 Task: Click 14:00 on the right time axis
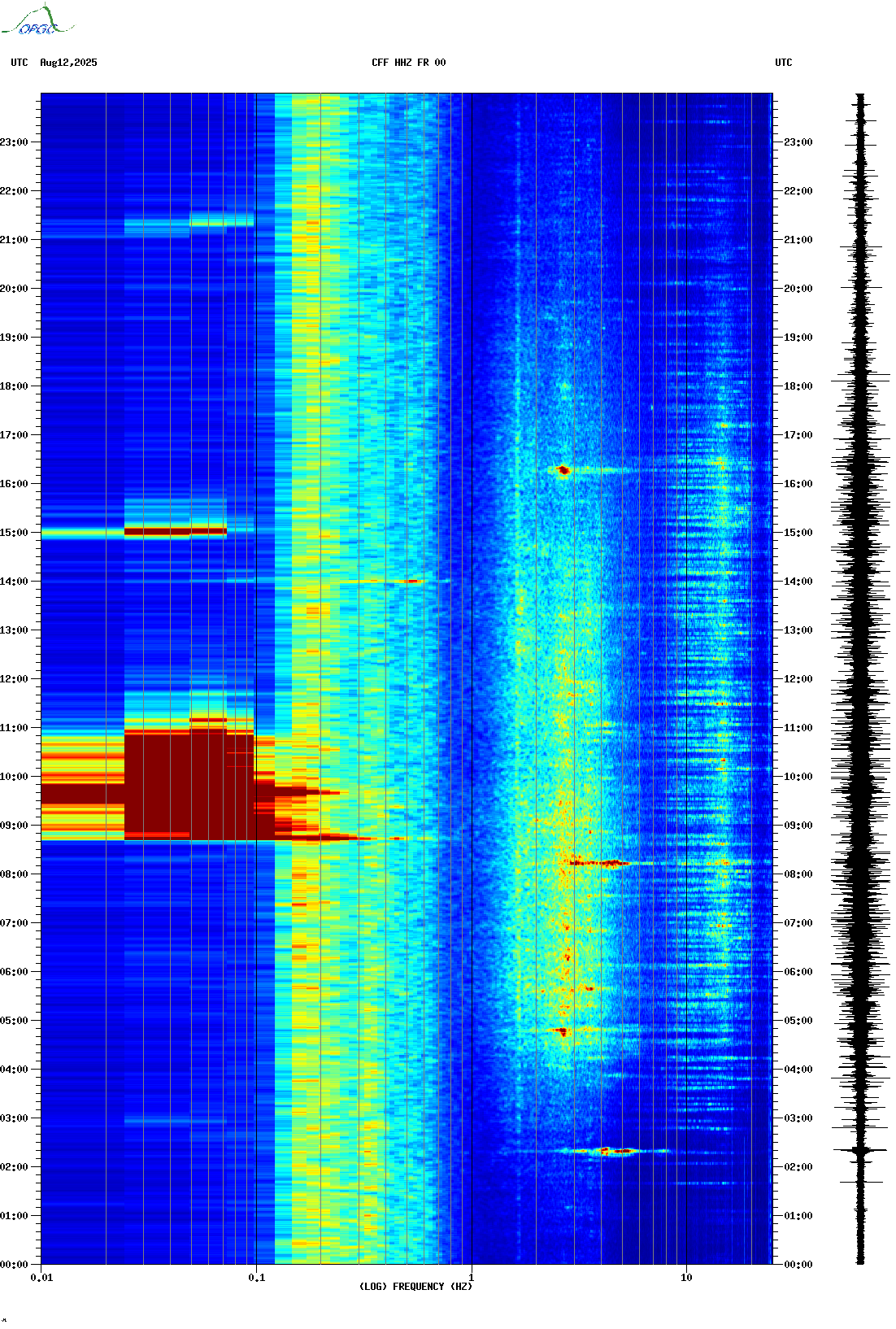[798, 582]
